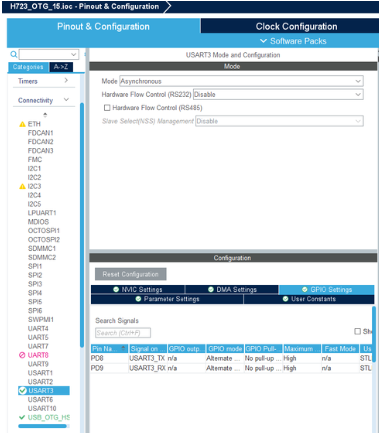Open the peripheral search combo box
The height and width of the screenshot is (433, 379).
pos(49,54)
